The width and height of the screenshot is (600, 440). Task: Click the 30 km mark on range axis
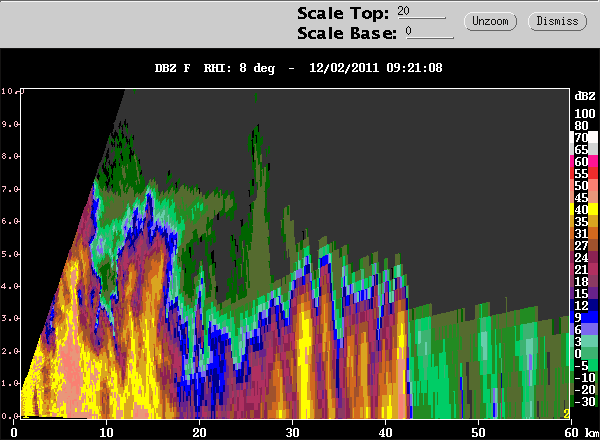[x=293, y=431]
